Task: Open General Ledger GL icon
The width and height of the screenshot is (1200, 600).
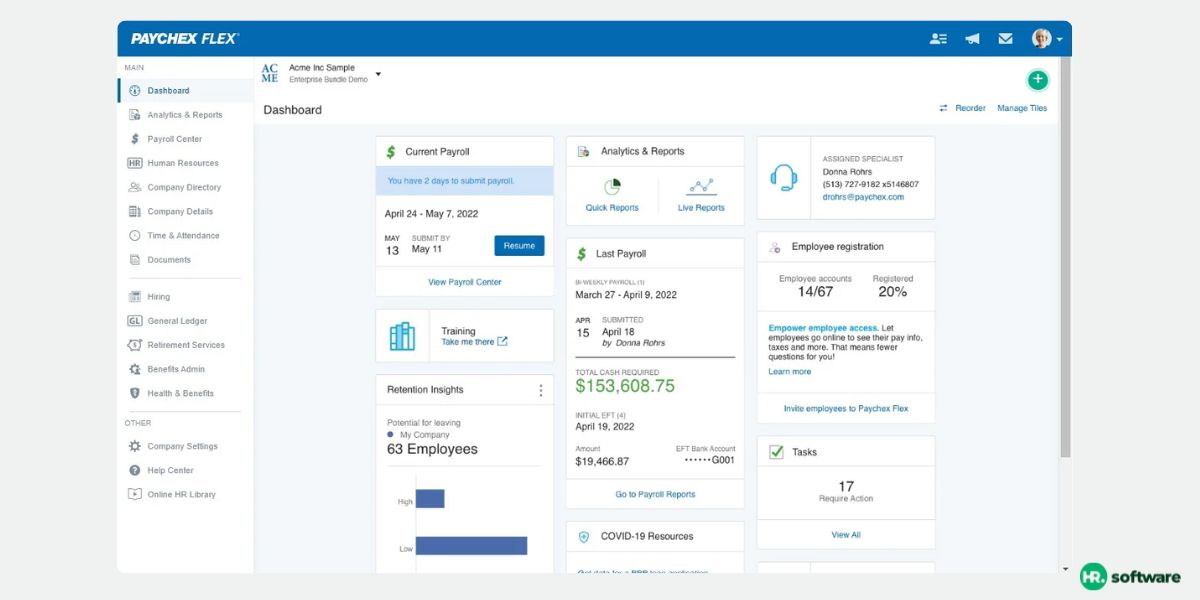Action: click(135, 321)
